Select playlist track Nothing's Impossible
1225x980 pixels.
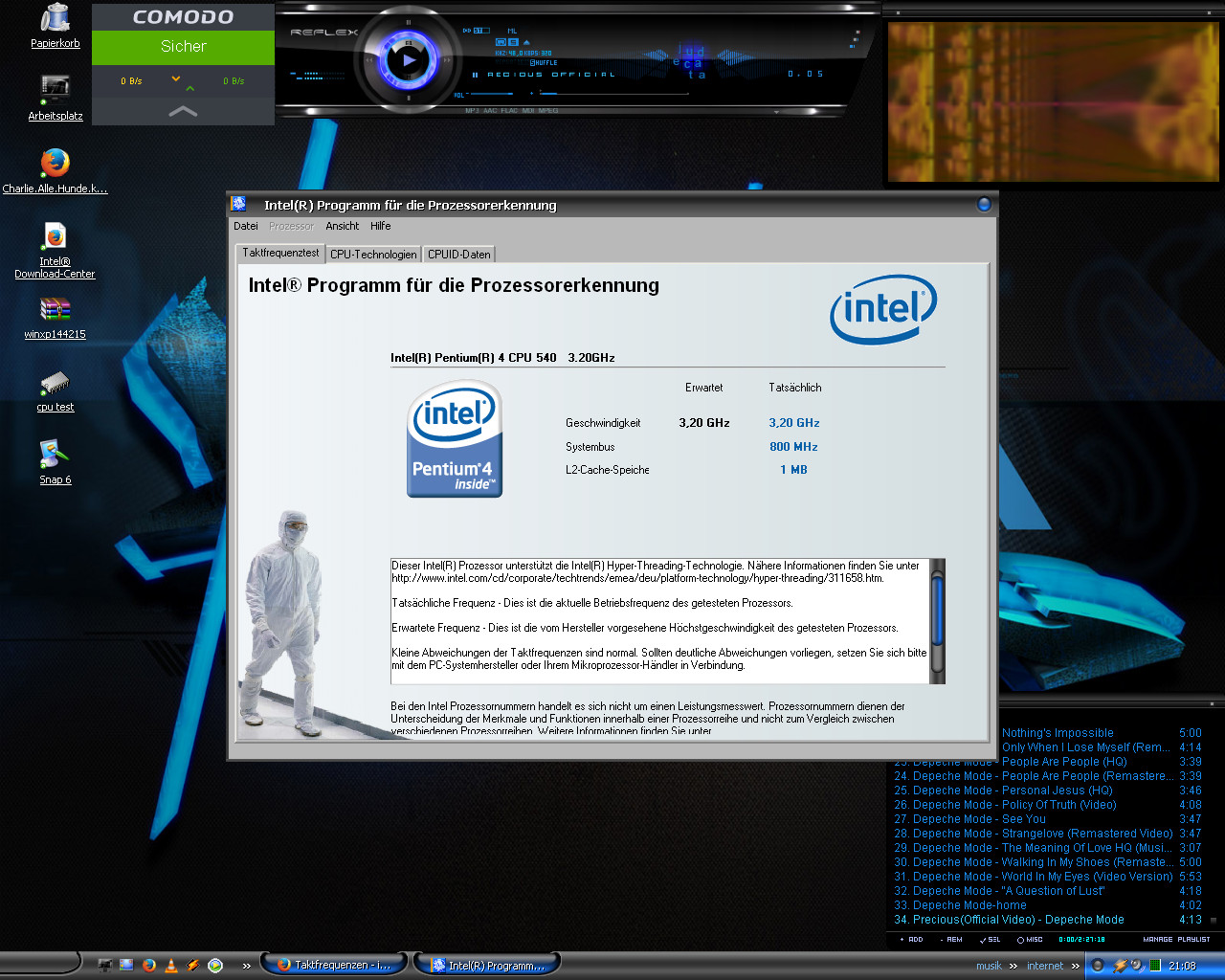(1101, 733)
